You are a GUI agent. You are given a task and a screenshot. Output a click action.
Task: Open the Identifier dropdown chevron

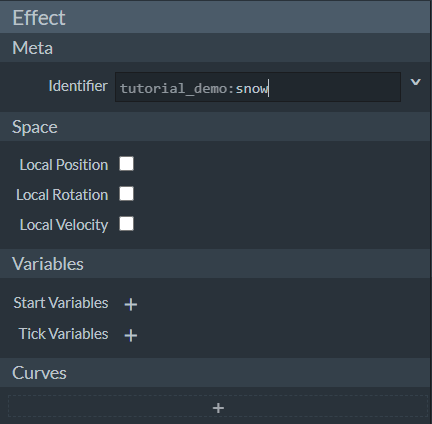pos(415,82)
